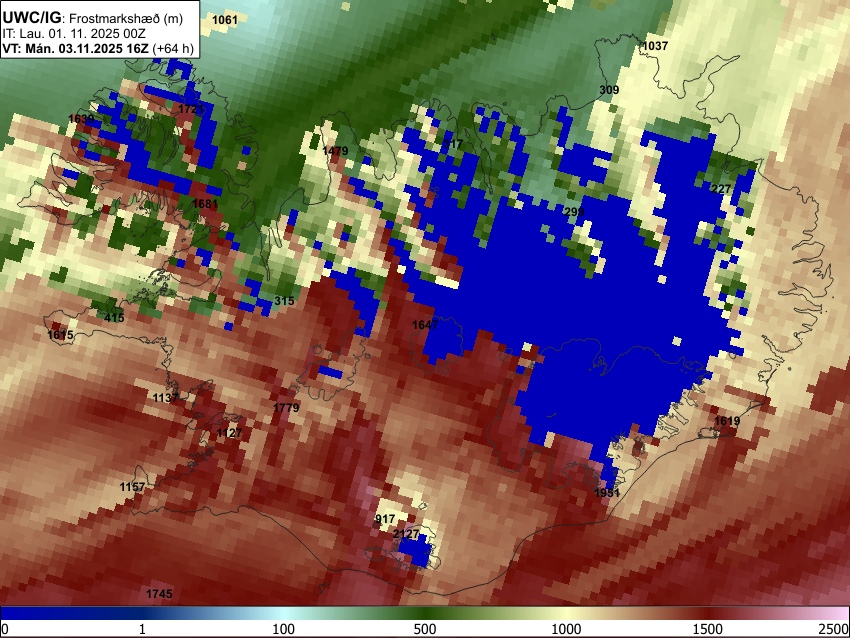Viewport: 850px width, 638px height.
Task: Click the map value 309
Action: pos(609,90)
